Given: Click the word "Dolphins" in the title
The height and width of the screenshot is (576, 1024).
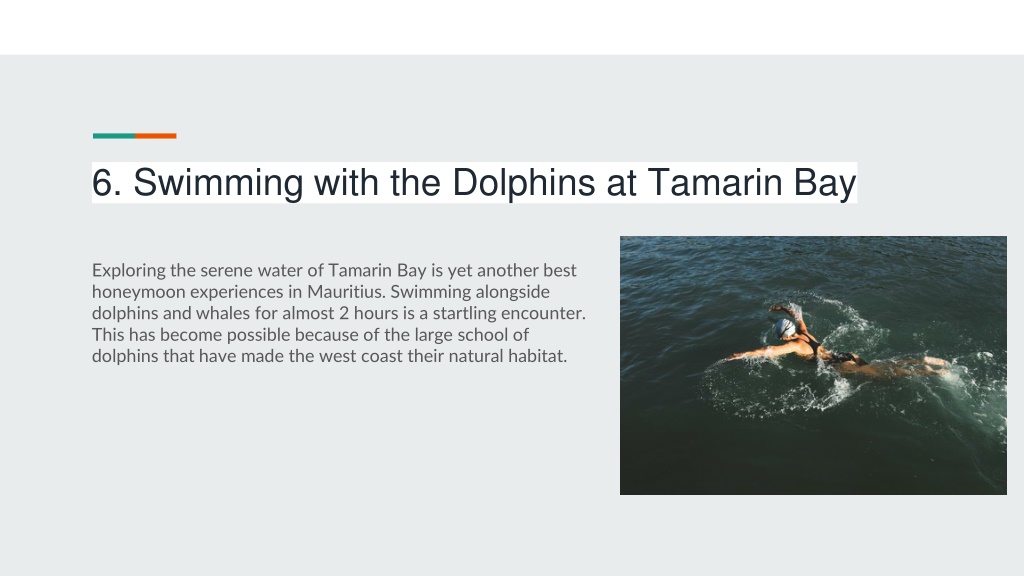Looking at the screenshot, I should (x=523, y=182).
